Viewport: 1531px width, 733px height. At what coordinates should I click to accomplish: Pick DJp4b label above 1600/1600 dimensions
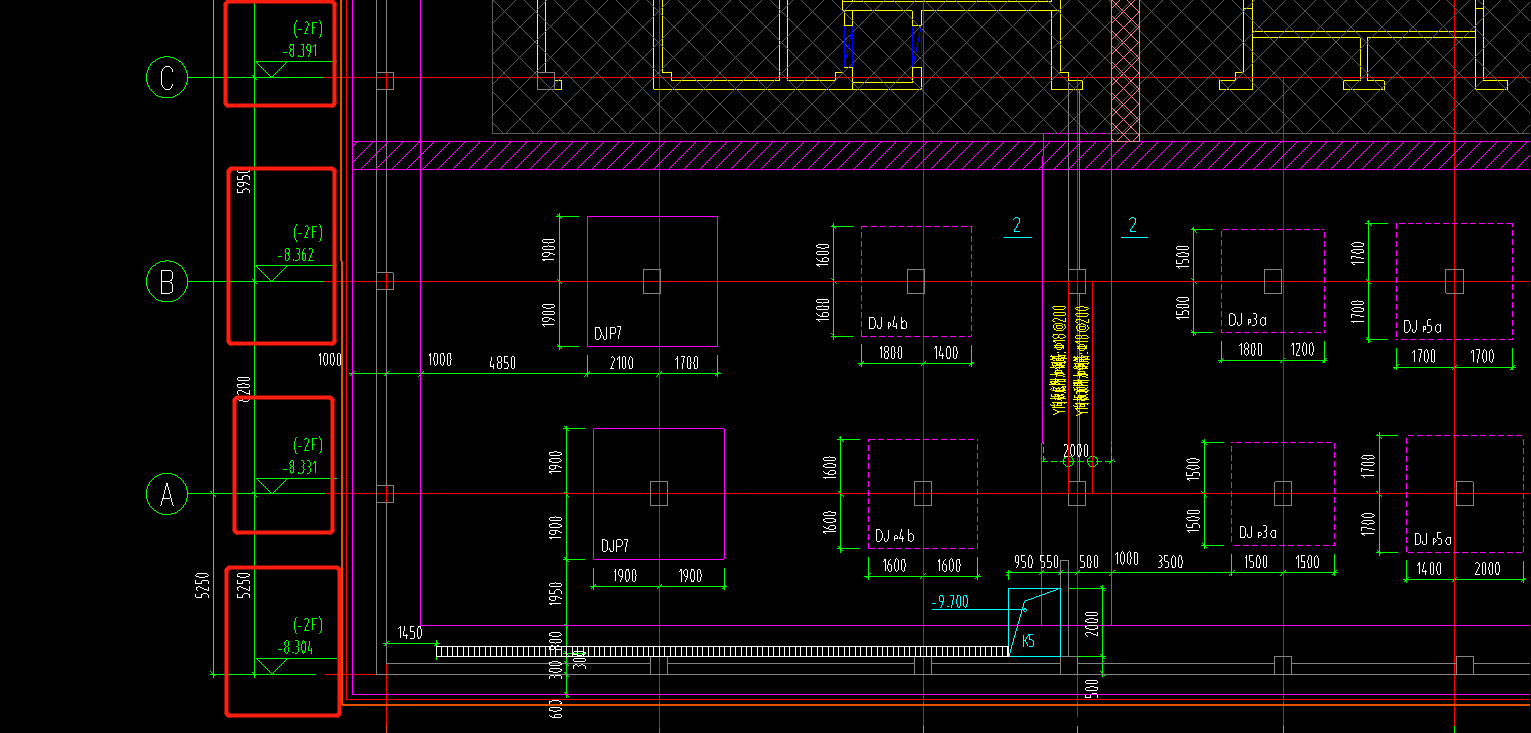point(895,536)
